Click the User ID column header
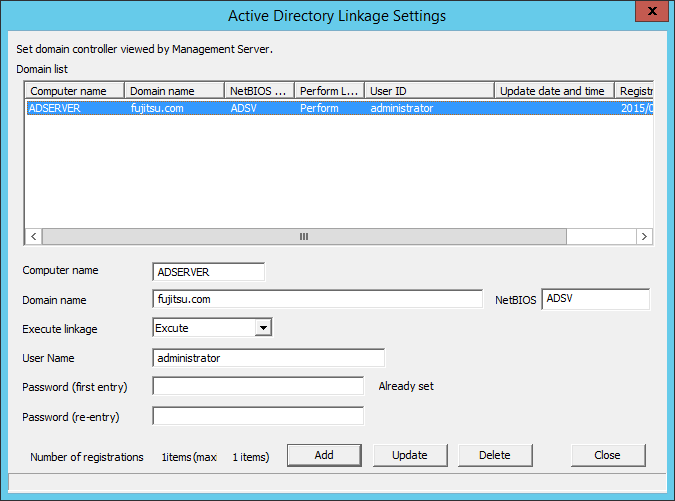The height and width of the screenshot is (501, 675). (x=429, y=91)
